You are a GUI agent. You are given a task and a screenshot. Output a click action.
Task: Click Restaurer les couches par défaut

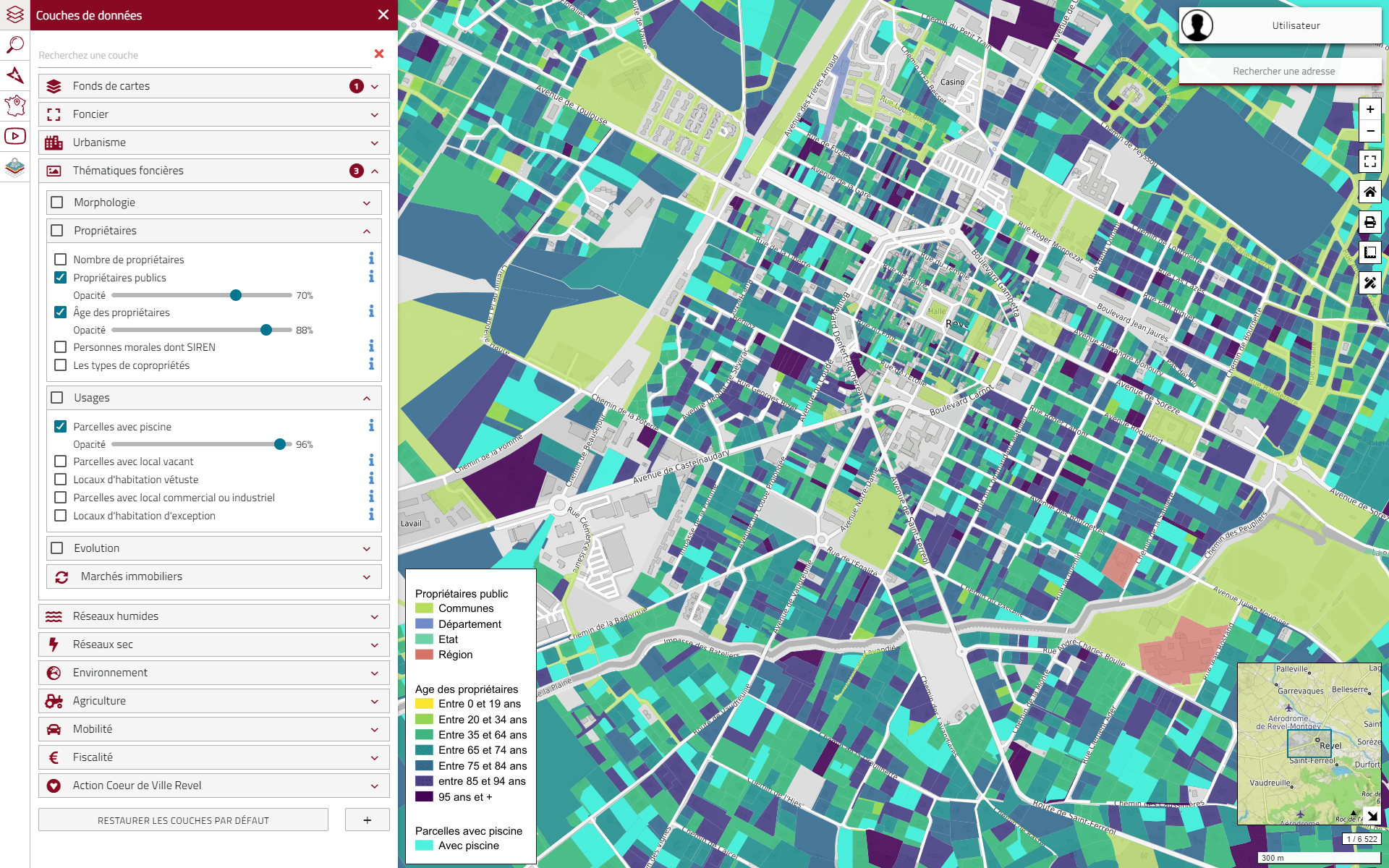pos(183,820)
